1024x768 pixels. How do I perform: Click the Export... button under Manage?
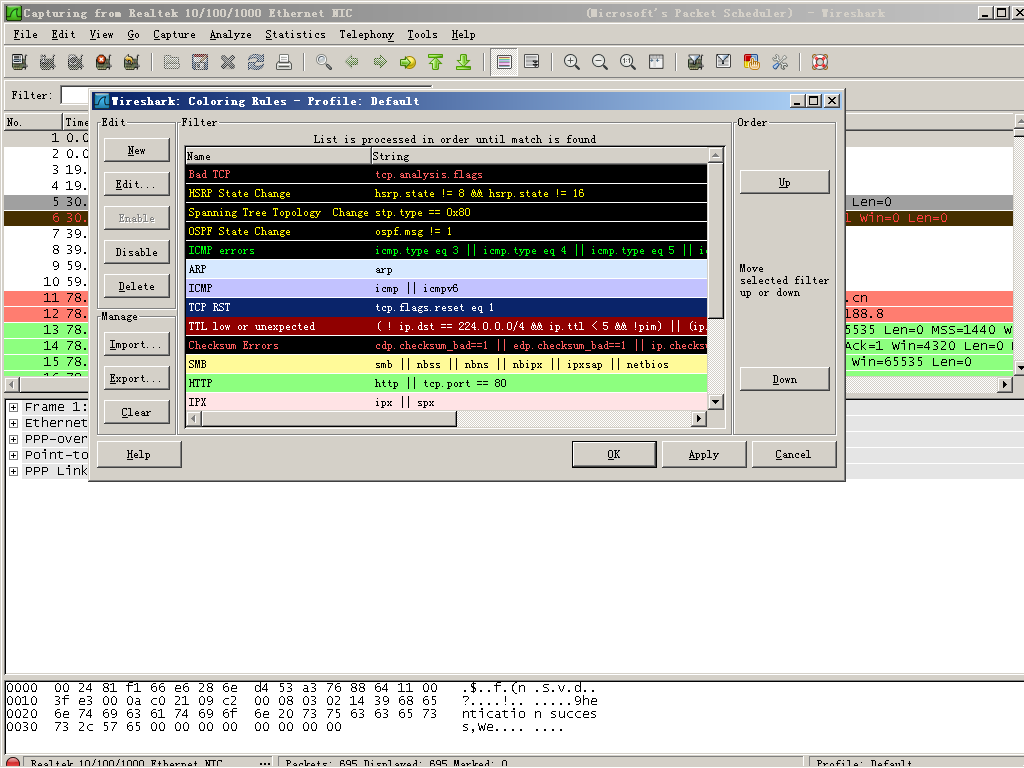(137, 379)
